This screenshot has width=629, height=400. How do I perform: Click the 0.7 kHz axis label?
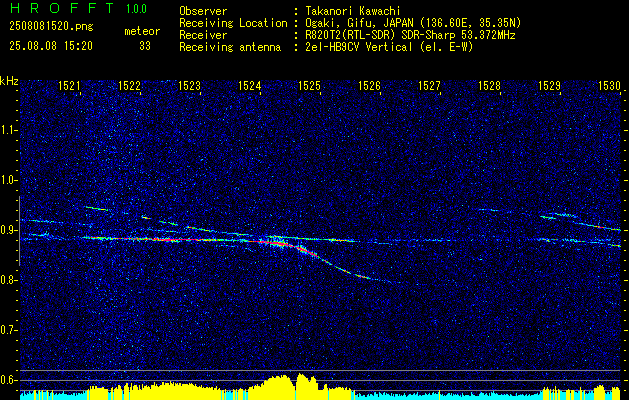coord(8,330)
